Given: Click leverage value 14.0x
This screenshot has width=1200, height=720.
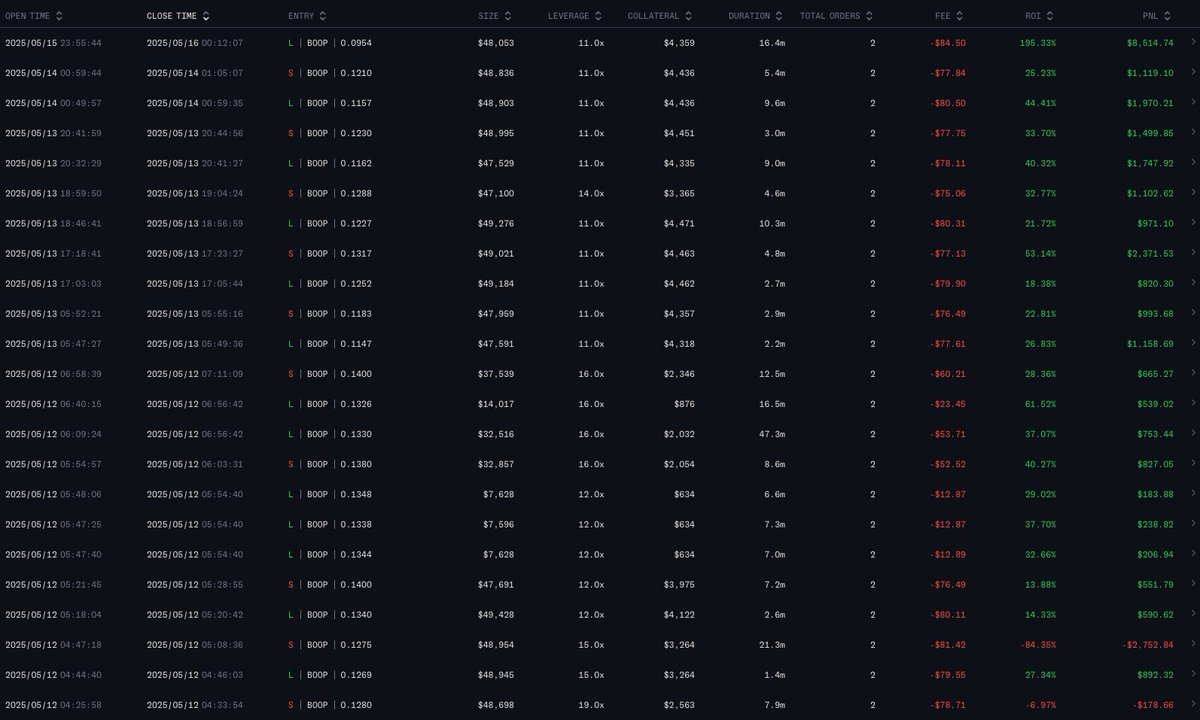Looking at the screenshot, I should pyautogui.click(x=591, y=193).
